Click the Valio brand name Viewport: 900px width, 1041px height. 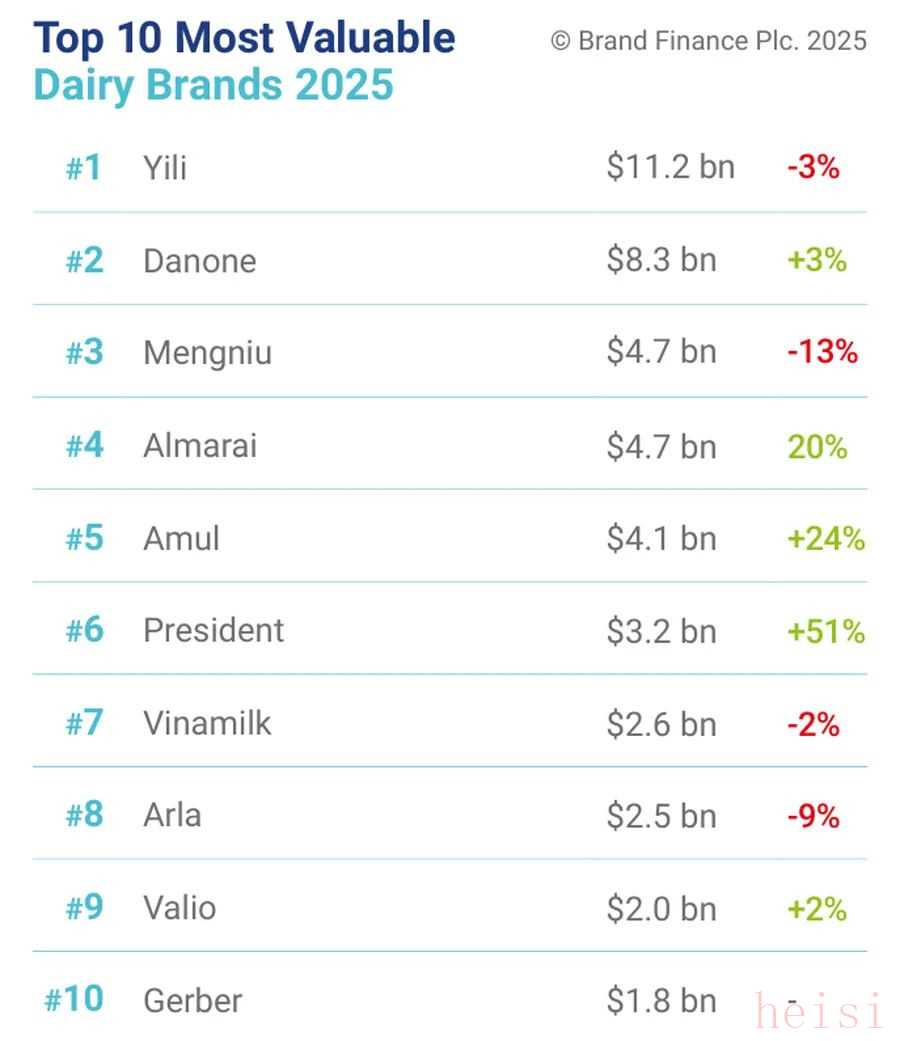click(x=179, y=908)
